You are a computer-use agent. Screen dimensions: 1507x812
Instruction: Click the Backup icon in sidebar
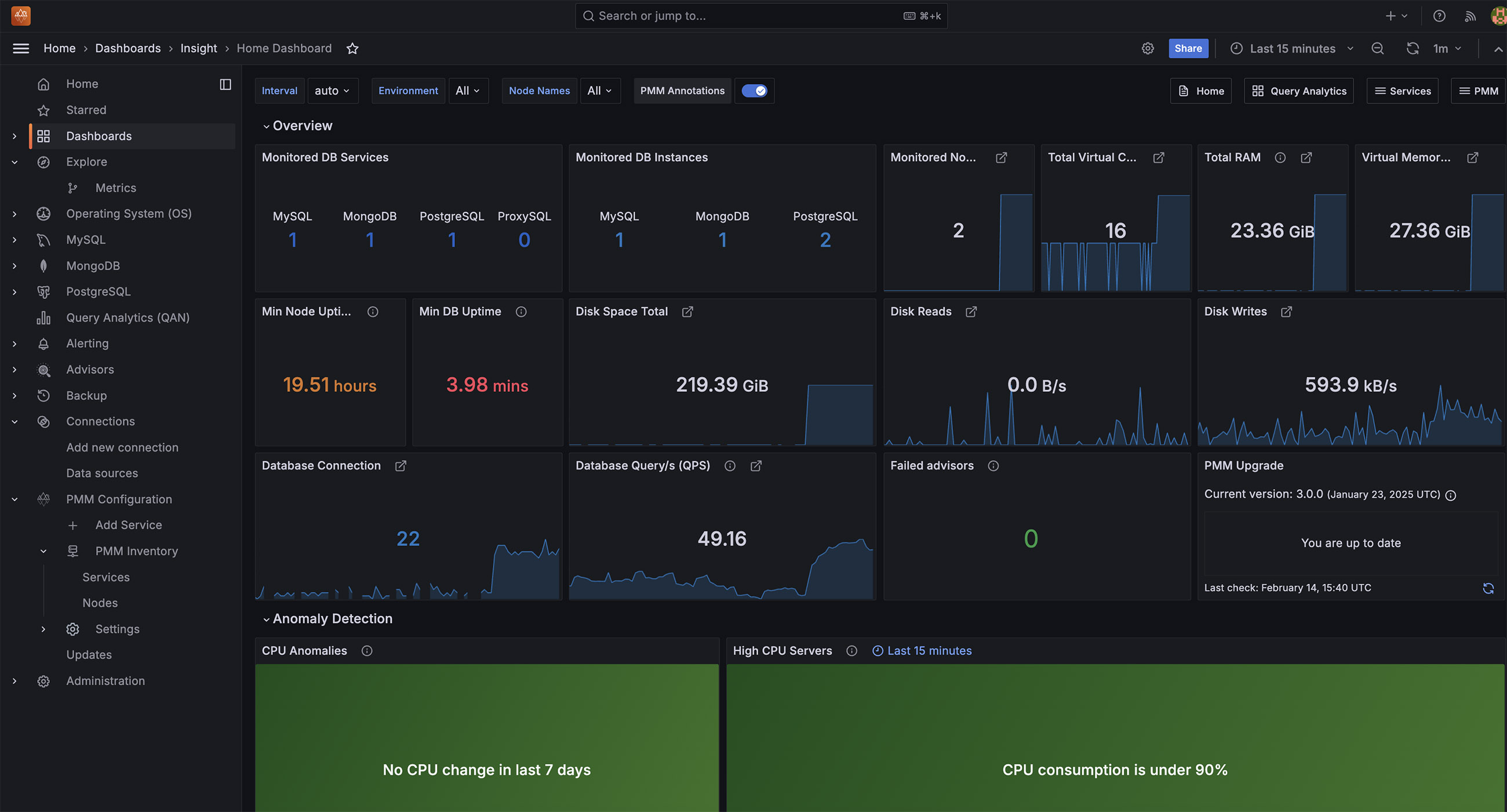point(43,395)
